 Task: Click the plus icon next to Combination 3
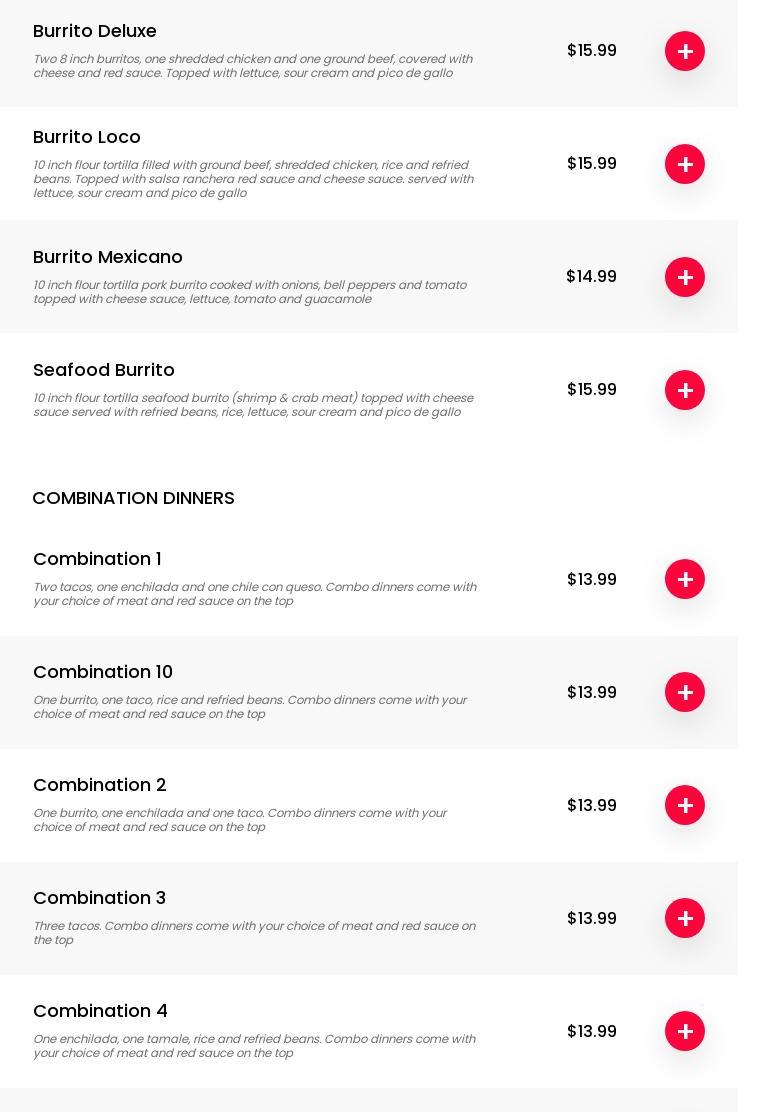coord(685,918)
